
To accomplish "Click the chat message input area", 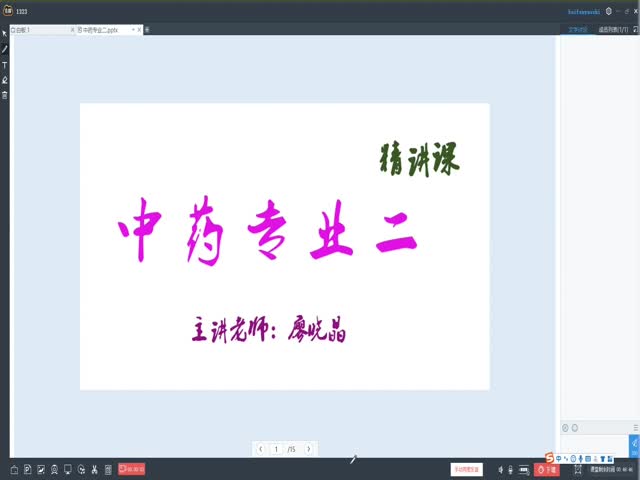I will click(595, 446).
